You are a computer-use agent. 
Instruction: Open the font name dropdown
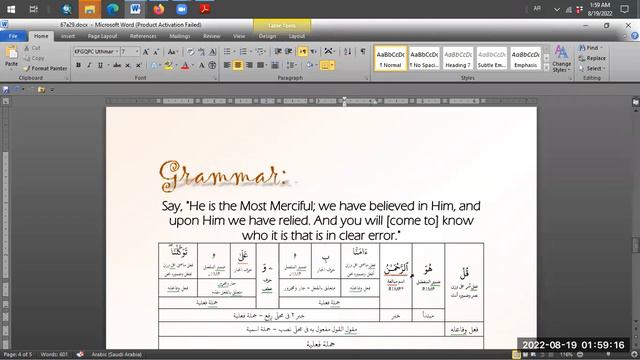tap(117, 51)
